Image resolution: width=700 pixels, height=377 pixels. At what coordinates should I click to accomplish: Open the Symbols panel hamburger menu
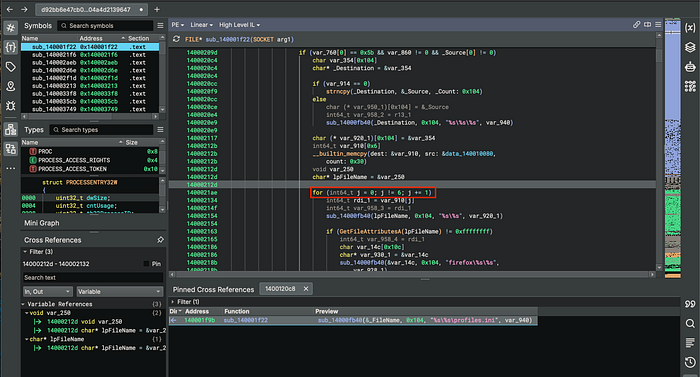click(x=160, y=26)
